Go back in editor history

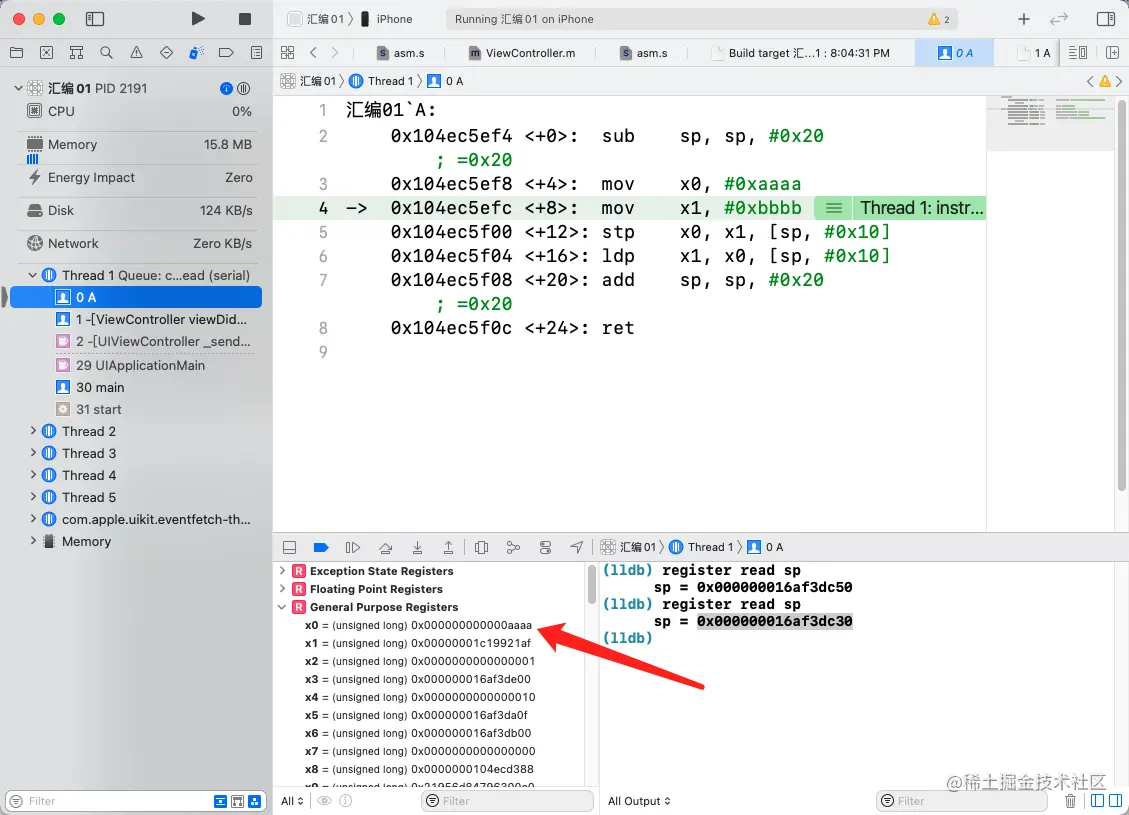(x=313, y=53)
